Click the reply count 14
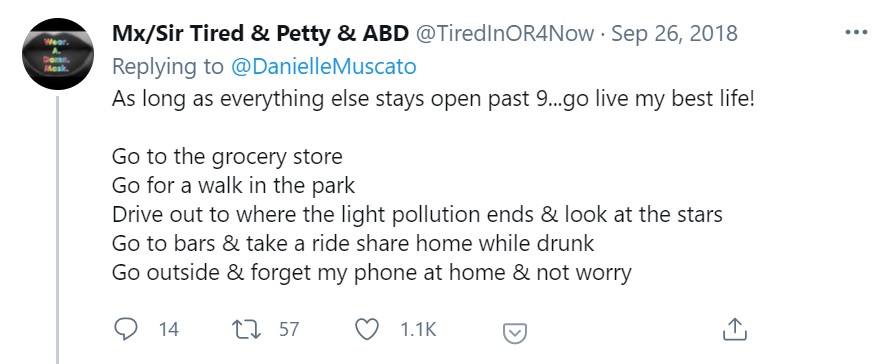This screenshot has width=892, height=364. pos(168,329)
